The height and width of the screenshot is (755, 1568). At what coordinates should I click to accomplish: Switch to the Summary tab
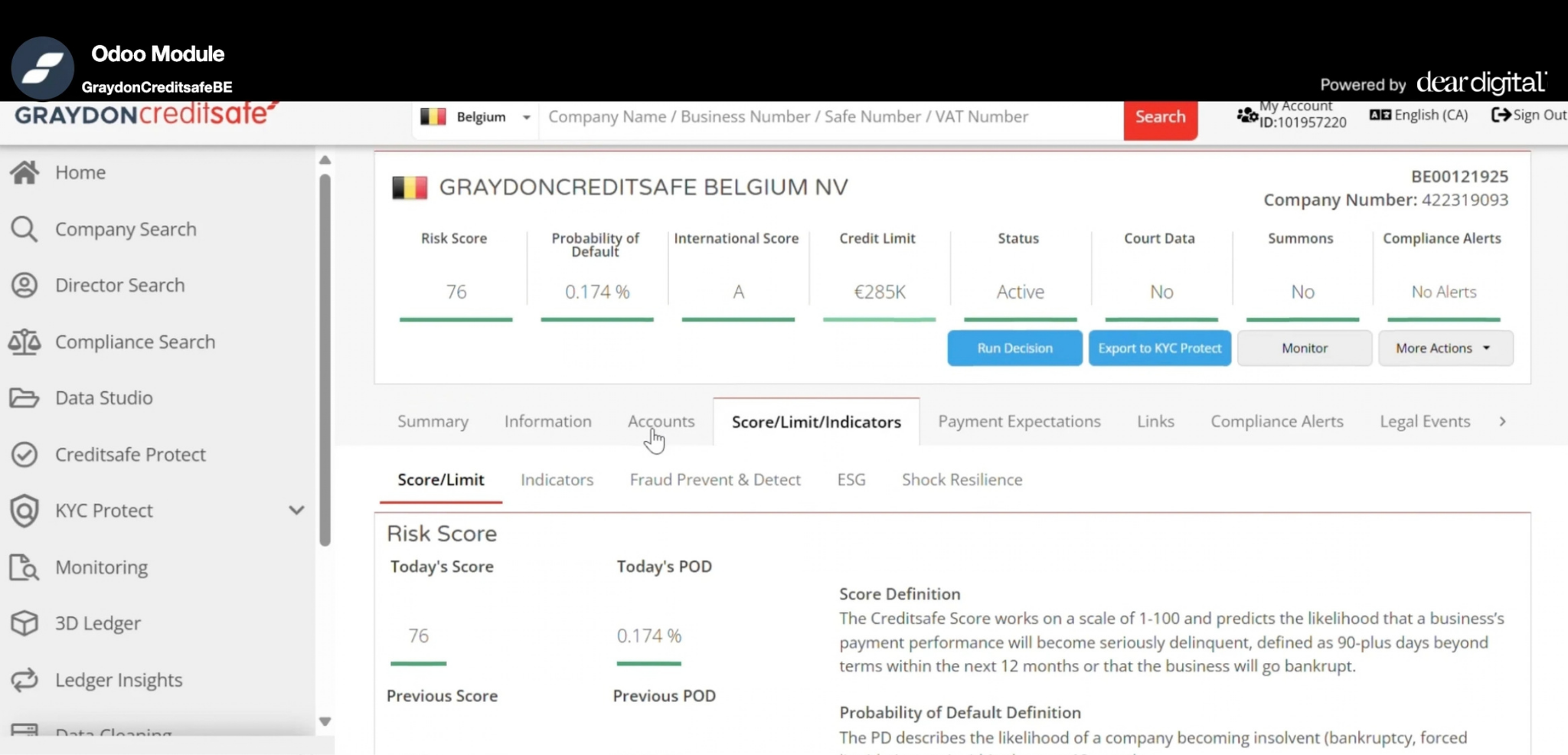(433, 421)
